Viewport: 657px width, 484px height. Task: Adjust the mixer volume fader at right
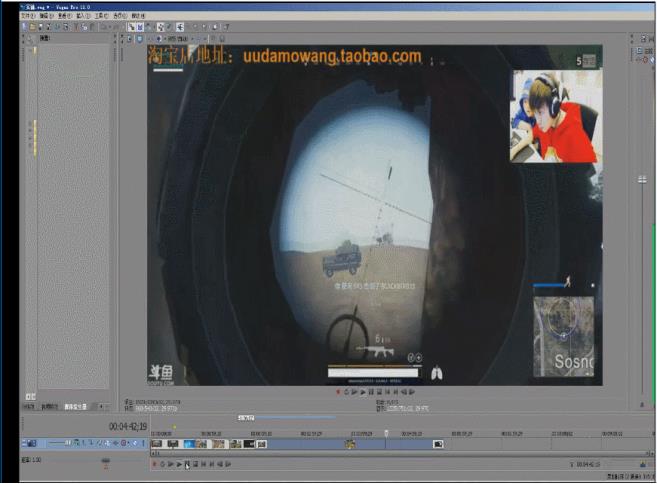642,180
